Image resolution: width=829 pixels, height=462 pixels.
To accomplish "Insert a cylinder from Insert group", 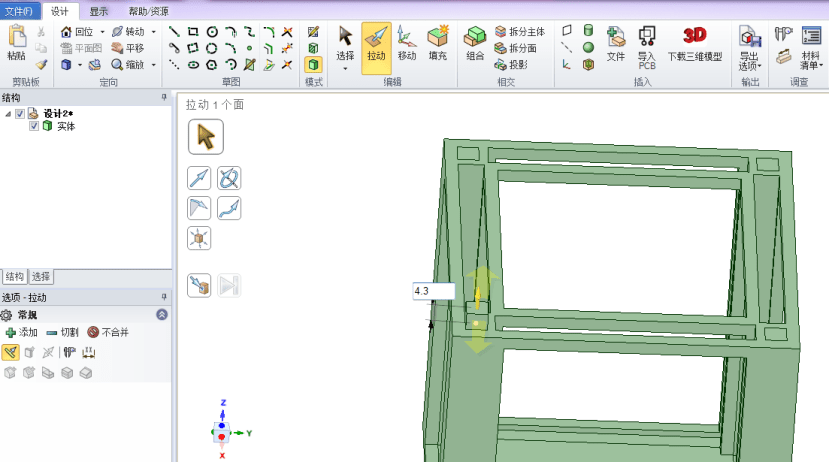I will coord(588,30).
